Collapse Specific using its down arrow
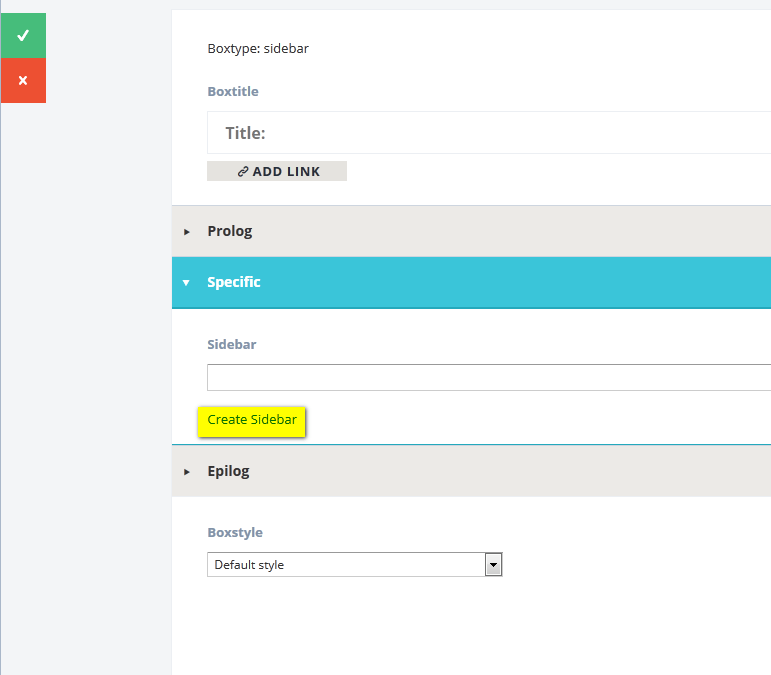 [187, 283]
